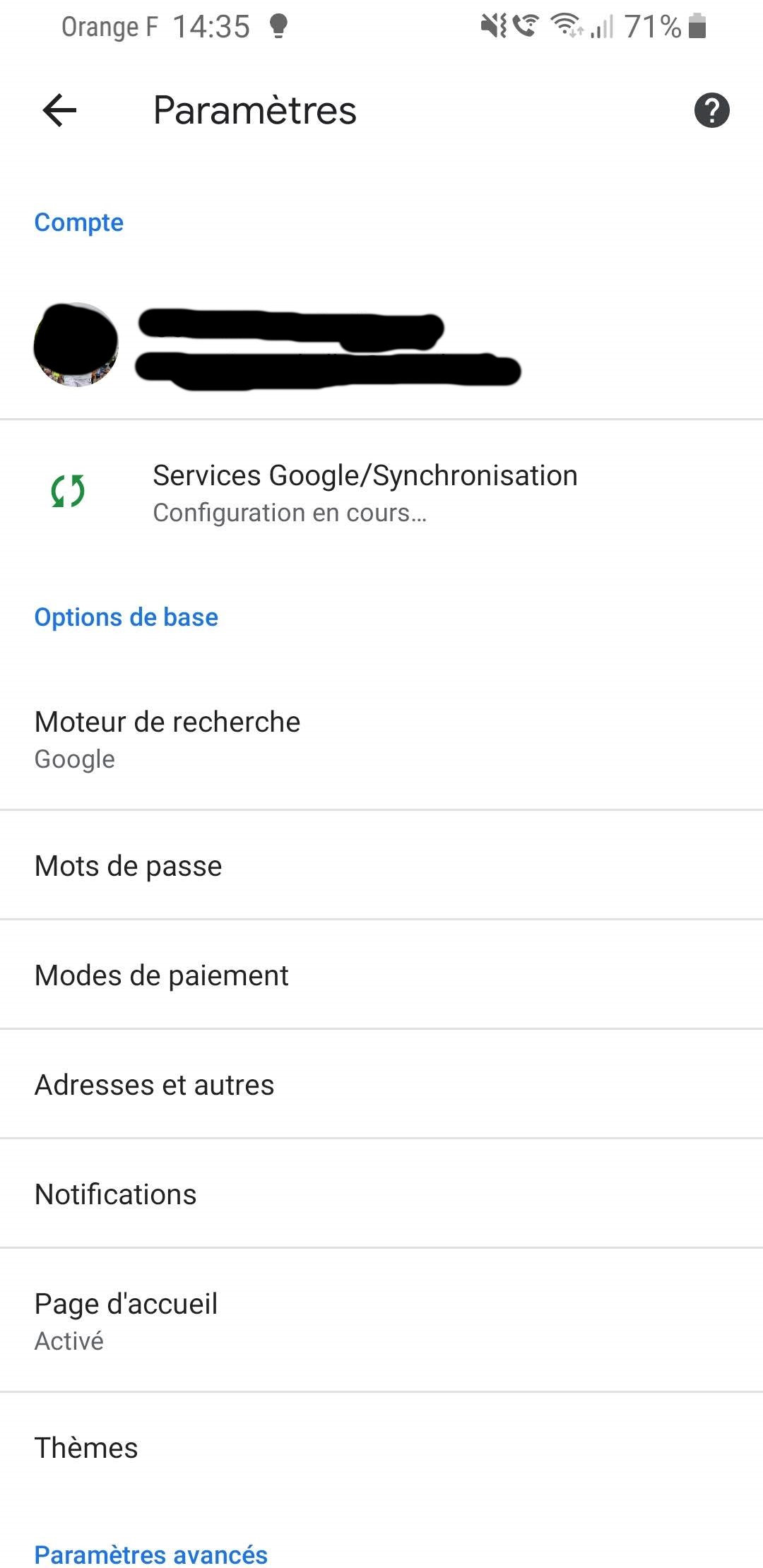Screen dimensions: 763x1568
Task: Open the help question mark icon
Action: pos(711,111)
